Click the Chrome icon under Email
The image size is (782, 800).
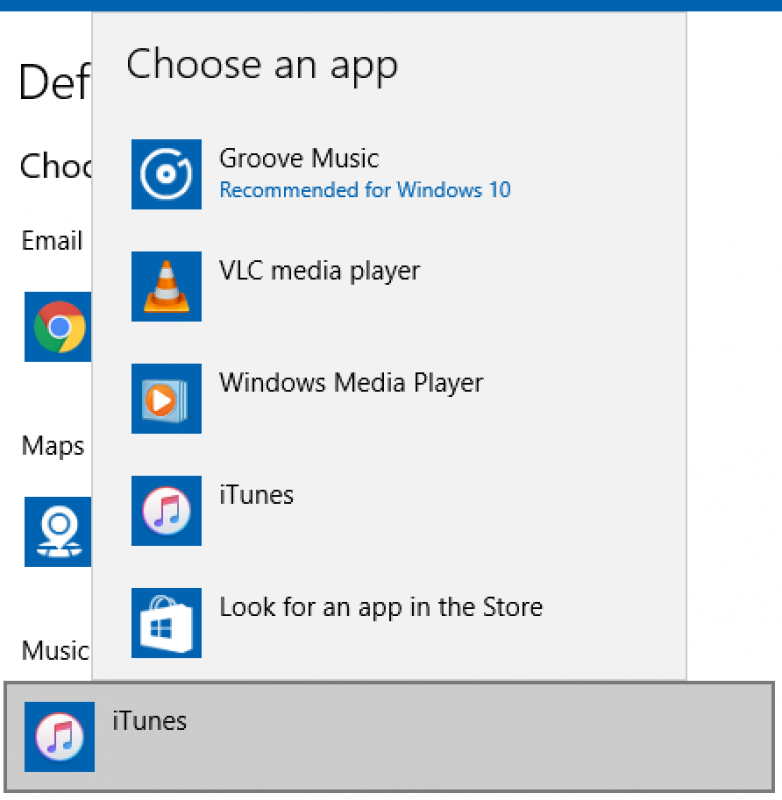[x=58, y=327]
